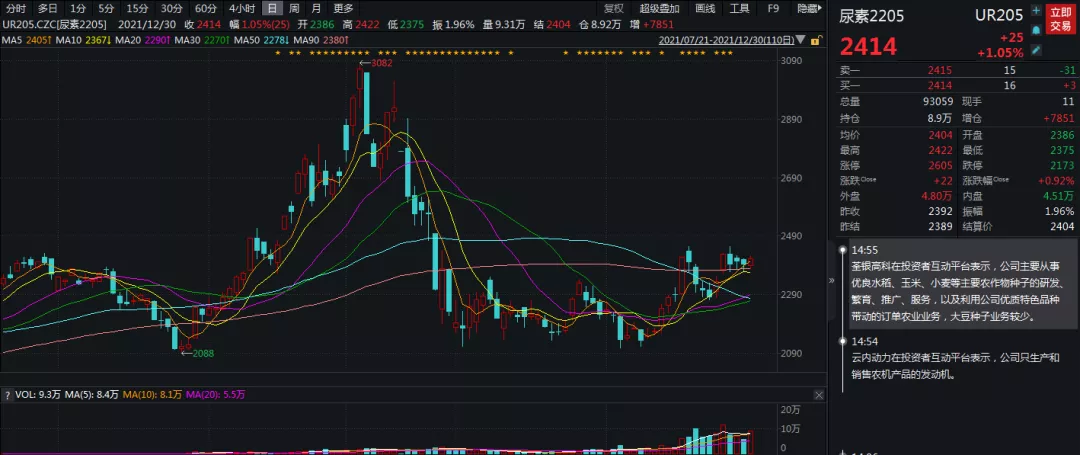Screen dimensions: 1080x455
Task: Switch to the 月 monthly chart
Action: (x=316, y=8)
